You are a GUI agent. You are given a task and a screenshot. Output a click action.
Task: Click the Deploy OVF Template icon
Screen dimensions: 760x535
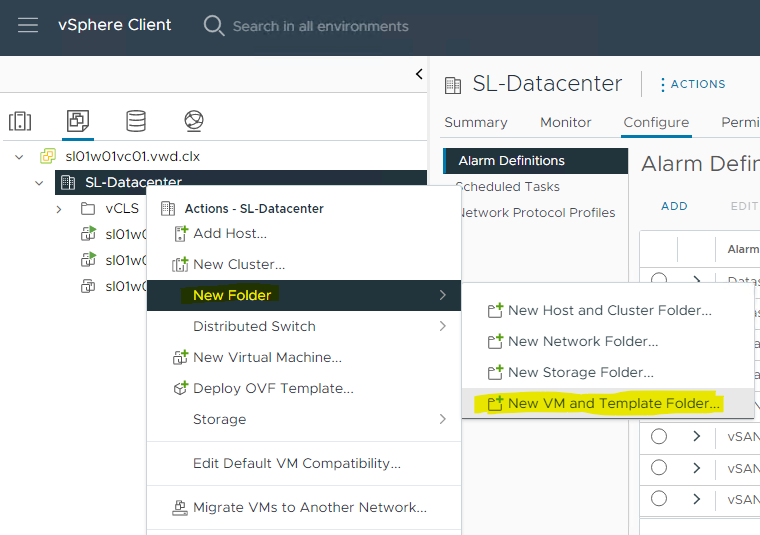tap(180, 388)
